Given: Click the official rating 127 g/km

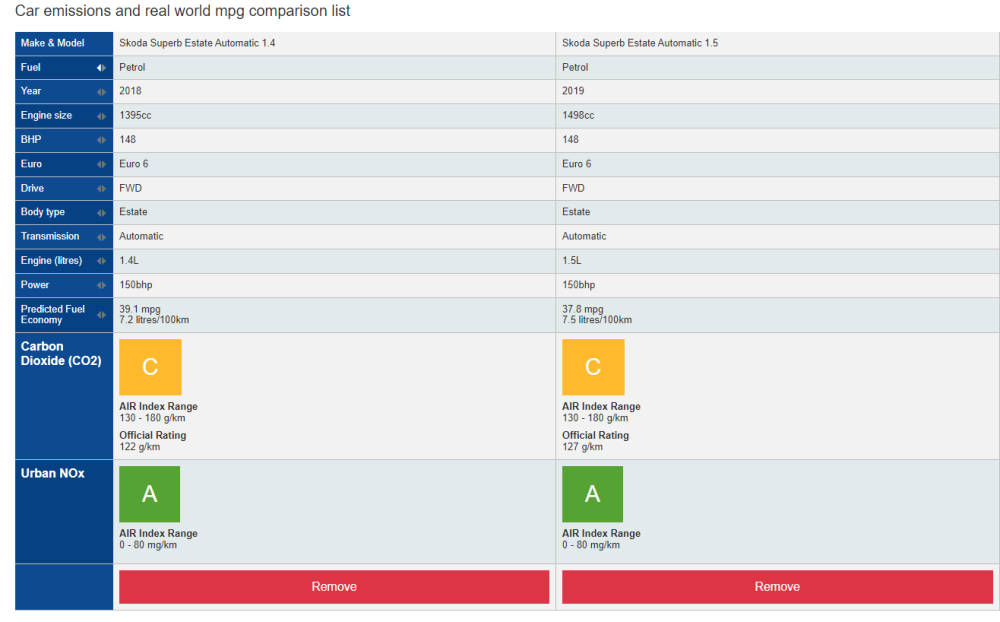Looking at the screenshot, I should [x=582, y=447].
